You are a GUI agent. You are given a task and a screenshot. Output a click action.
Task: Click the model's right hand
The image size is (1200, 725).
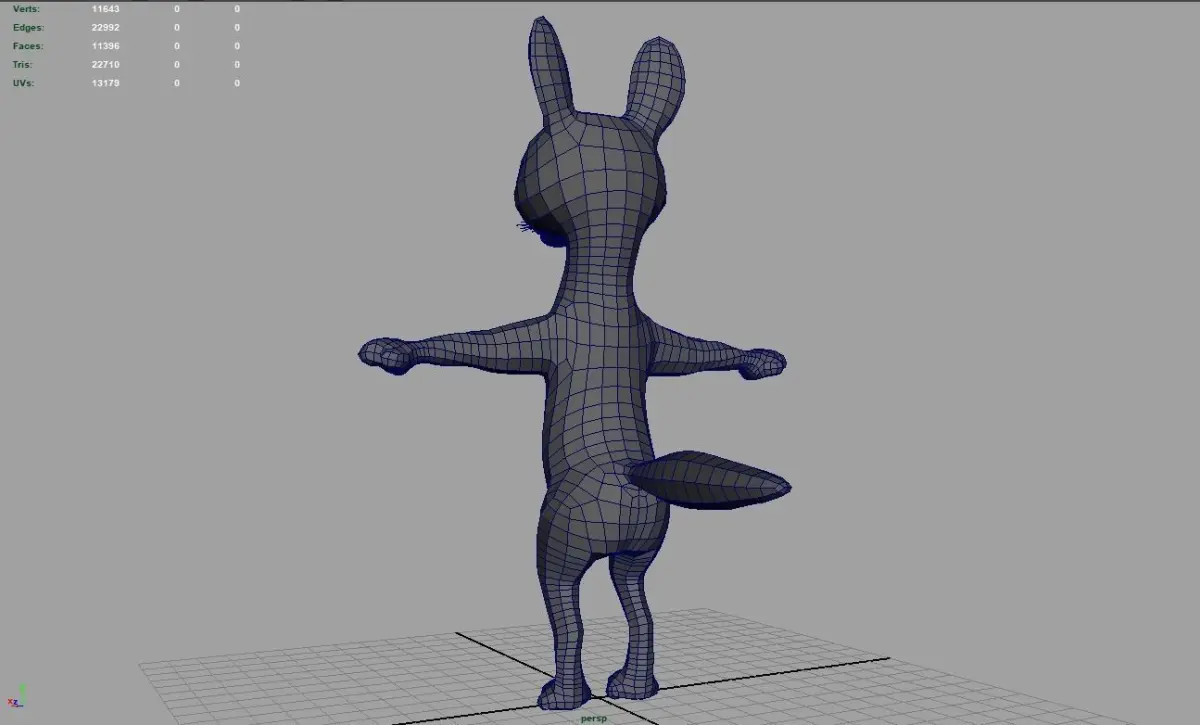(x=762, y=362)
